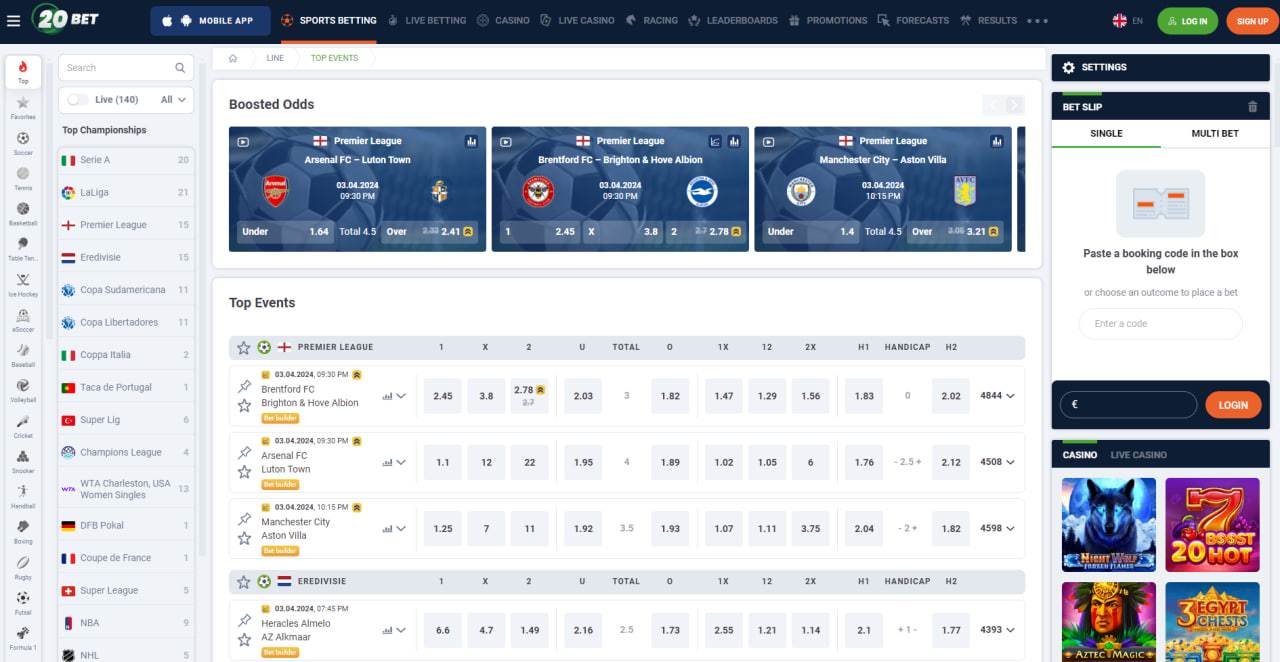Select Over 2.41 on Arsenal boosted card
This screenshot has width=1280, height=662.
click(431, 231)
